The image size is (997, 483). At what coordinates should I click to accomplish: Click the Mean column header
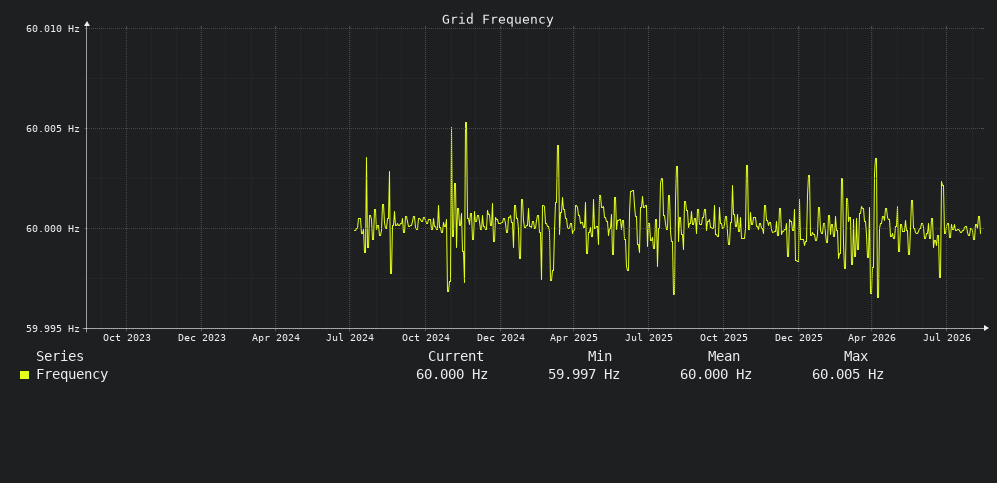724,357
